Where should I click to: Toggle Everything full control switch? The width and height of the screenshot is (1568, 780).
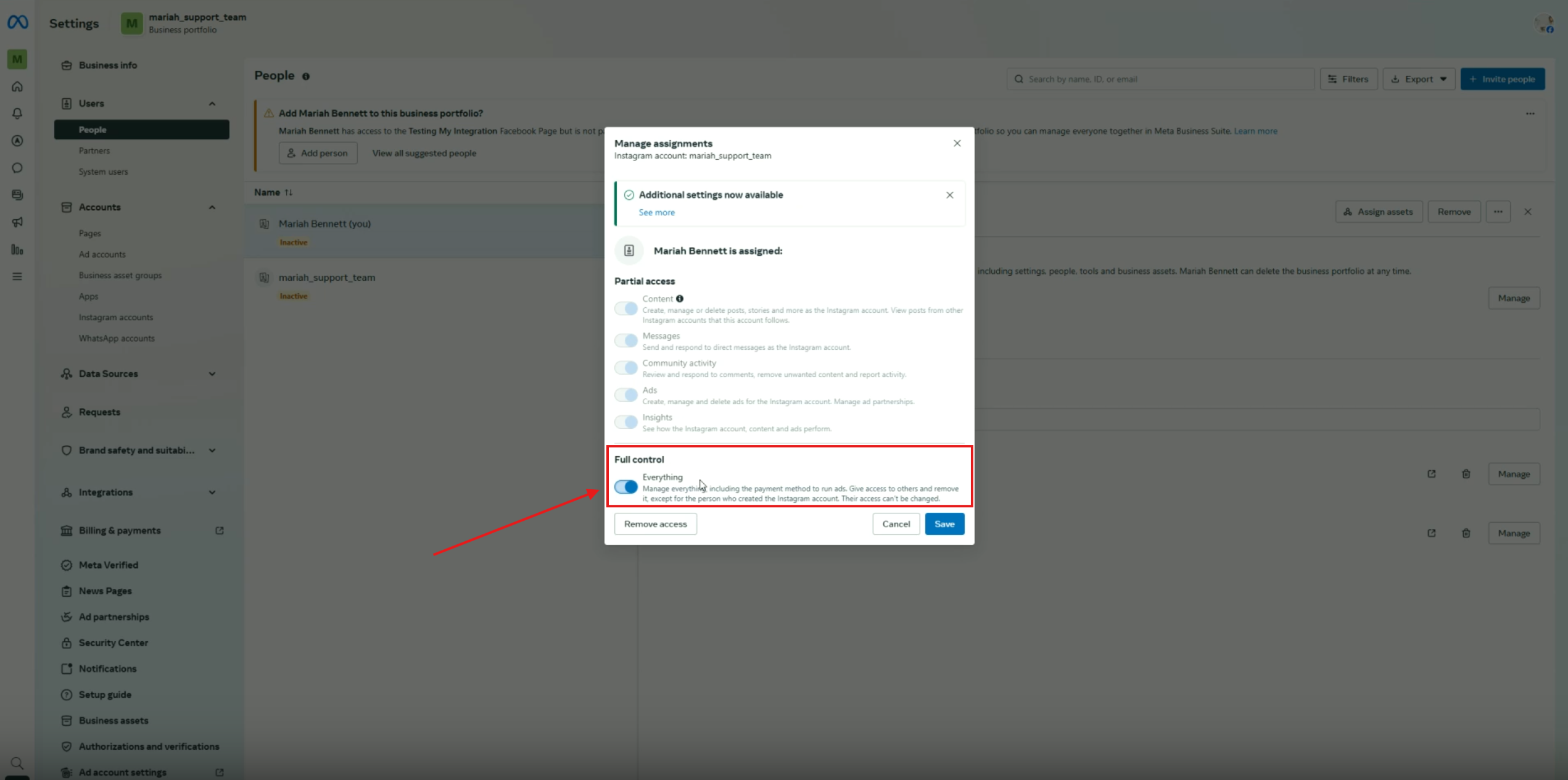click(625, 487)
